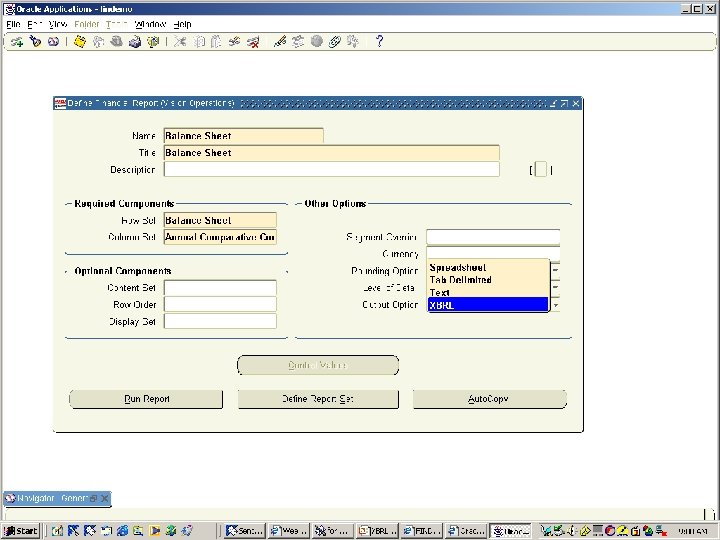Click the Folder Tools toolbar icon

point(353,42)
